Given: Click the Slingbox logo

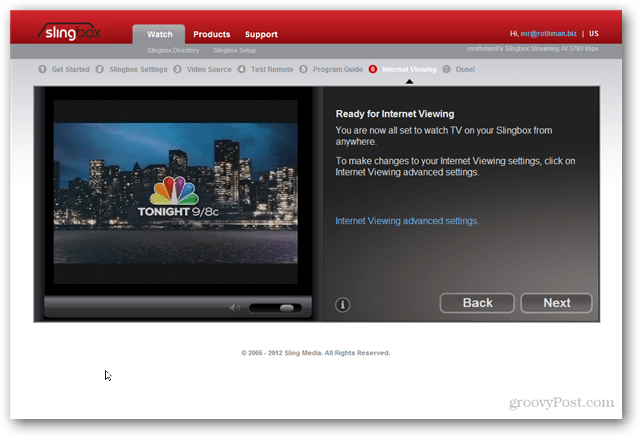Looking at the screenshot, I should pos(69,32).
